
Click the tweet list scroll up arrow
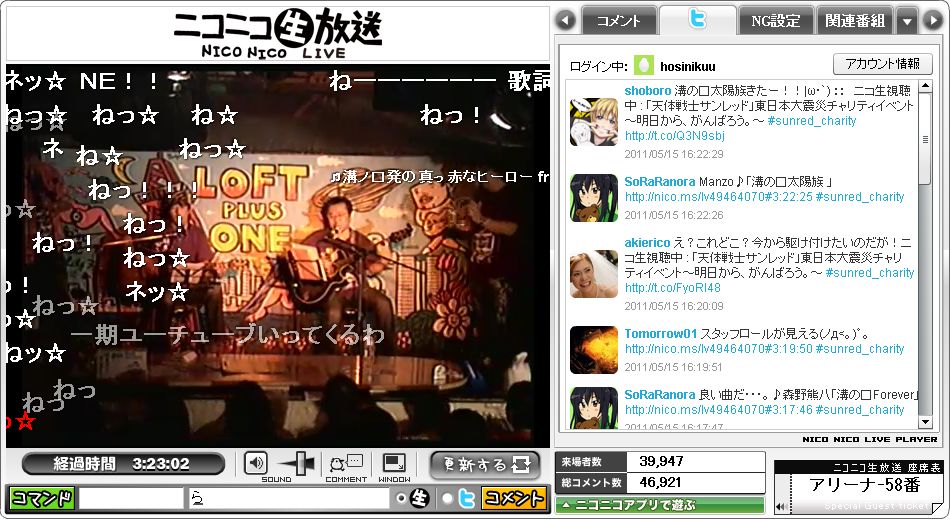(925, 87)
